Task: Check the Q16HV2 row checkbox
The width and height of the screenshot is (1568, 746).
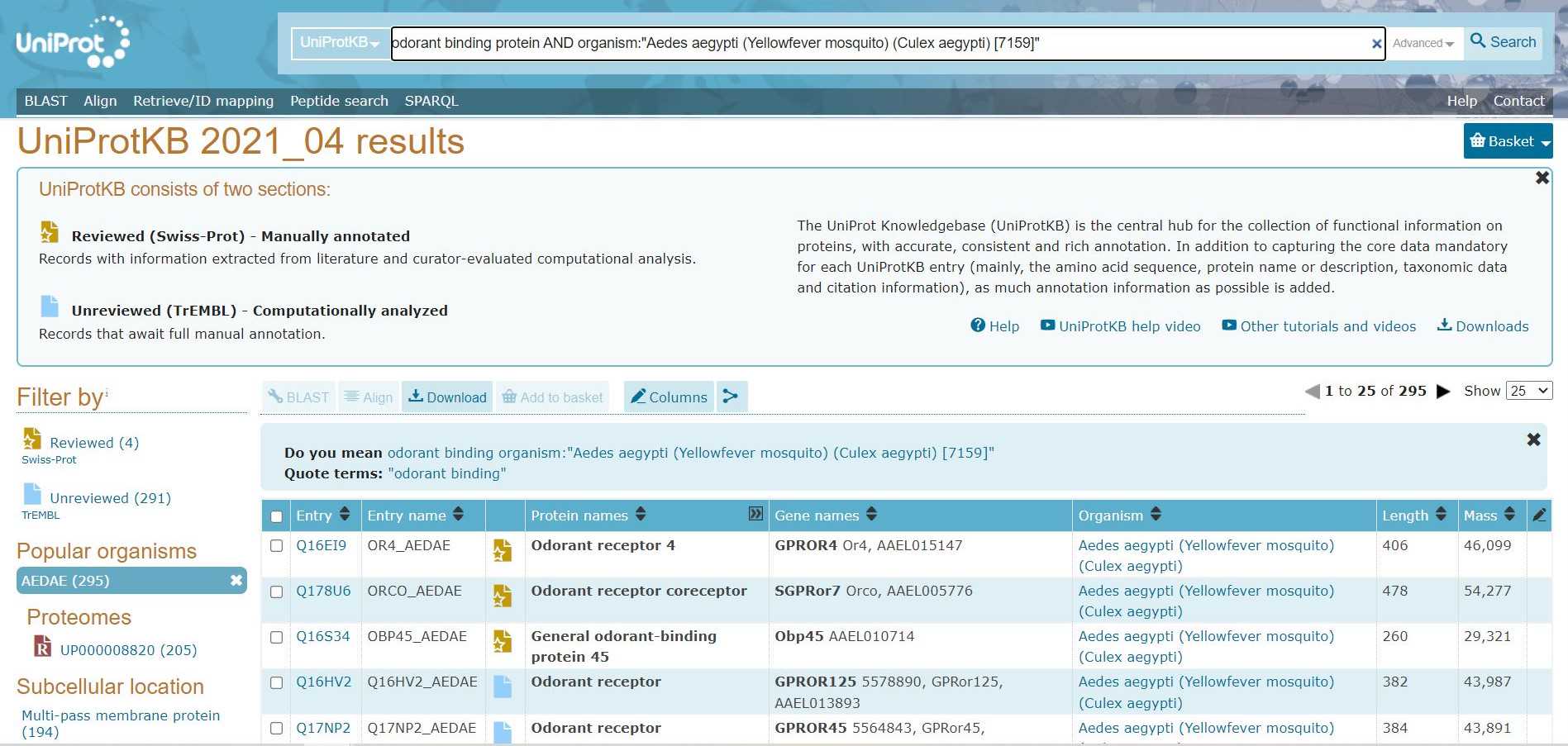Action: pos(276,682)
